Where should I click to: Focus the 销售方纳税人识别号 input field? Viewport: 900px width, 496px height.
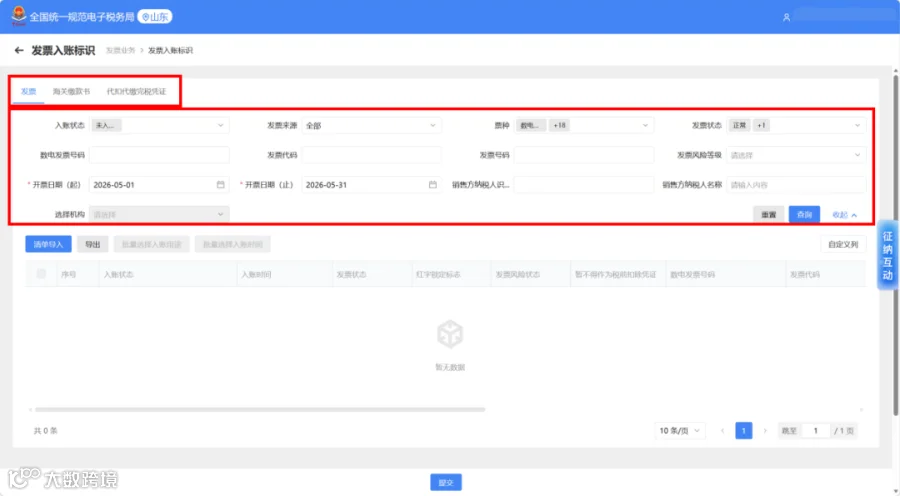click(x=584, y=185)
